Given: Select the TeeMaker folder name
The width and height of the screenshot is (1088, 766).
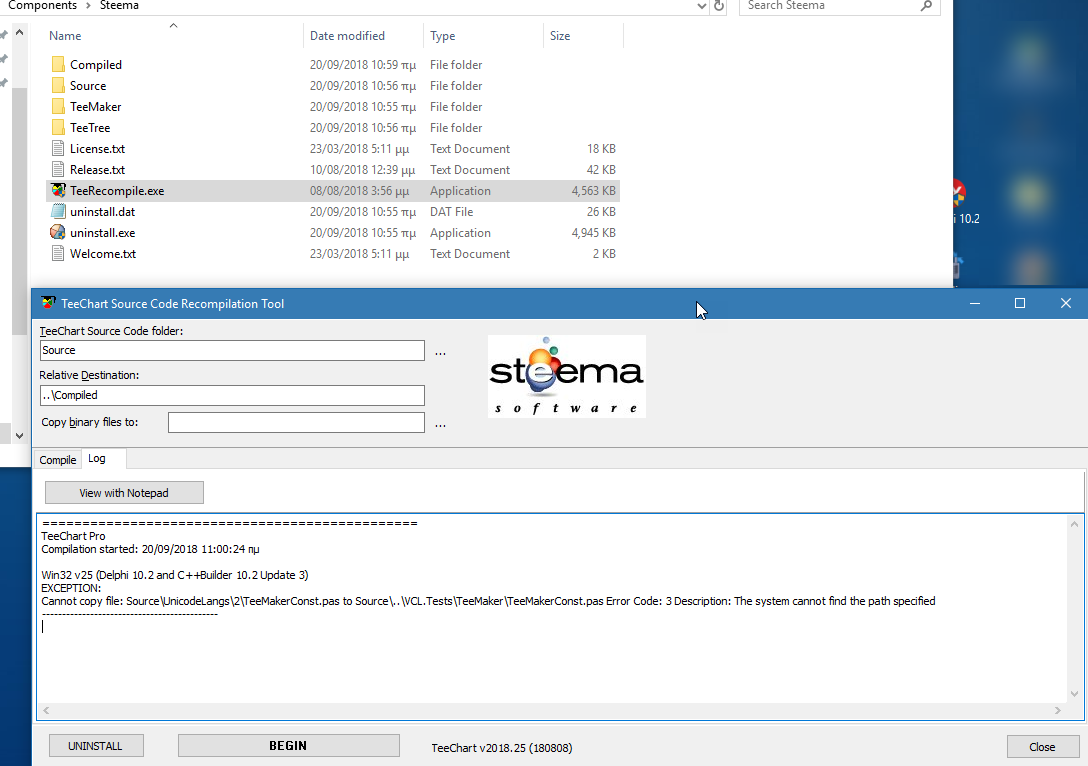Looking at the screenshot, I should coord(96,107).
